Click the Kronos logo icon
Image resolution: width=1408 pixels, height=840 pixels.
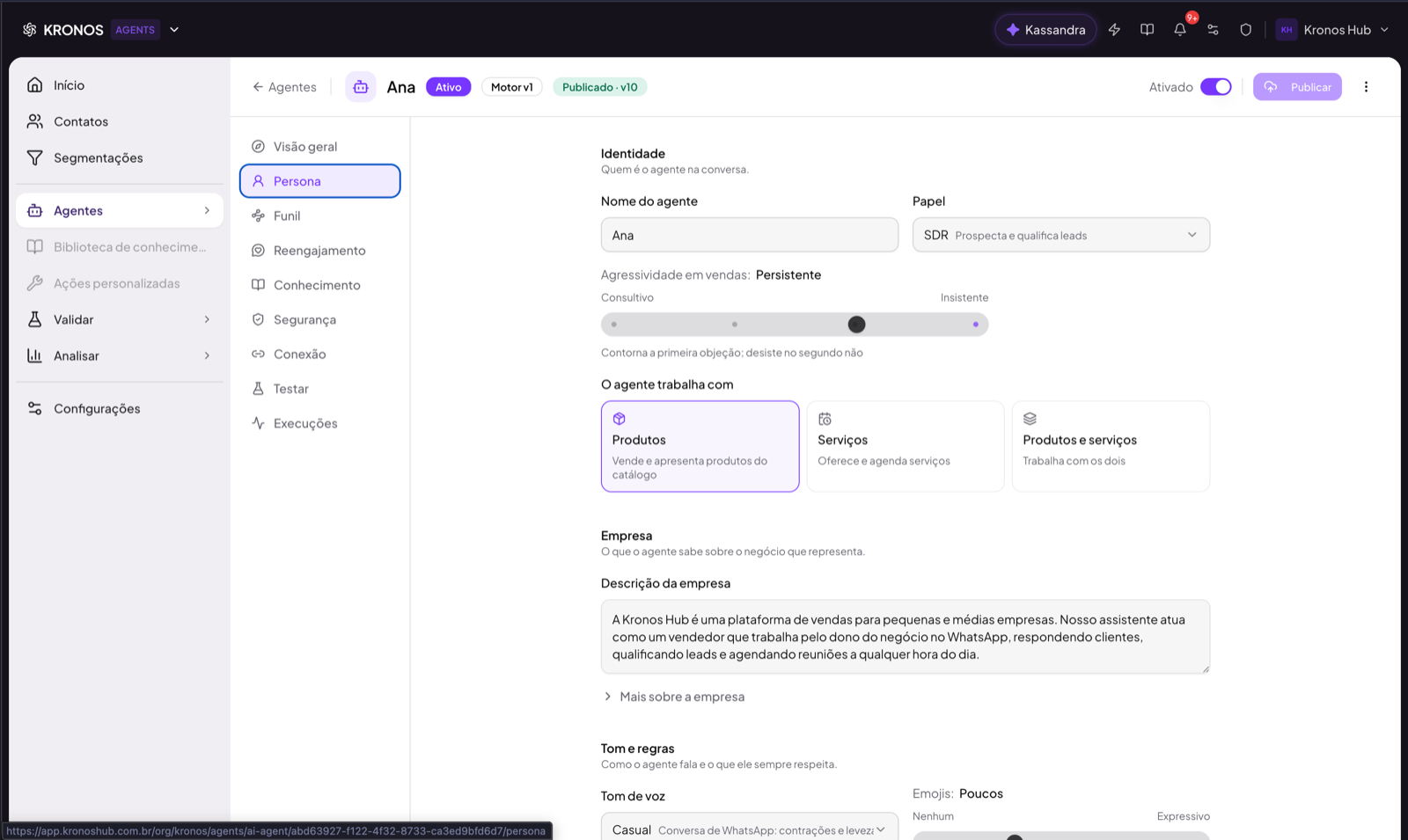(x=29, y=30)
